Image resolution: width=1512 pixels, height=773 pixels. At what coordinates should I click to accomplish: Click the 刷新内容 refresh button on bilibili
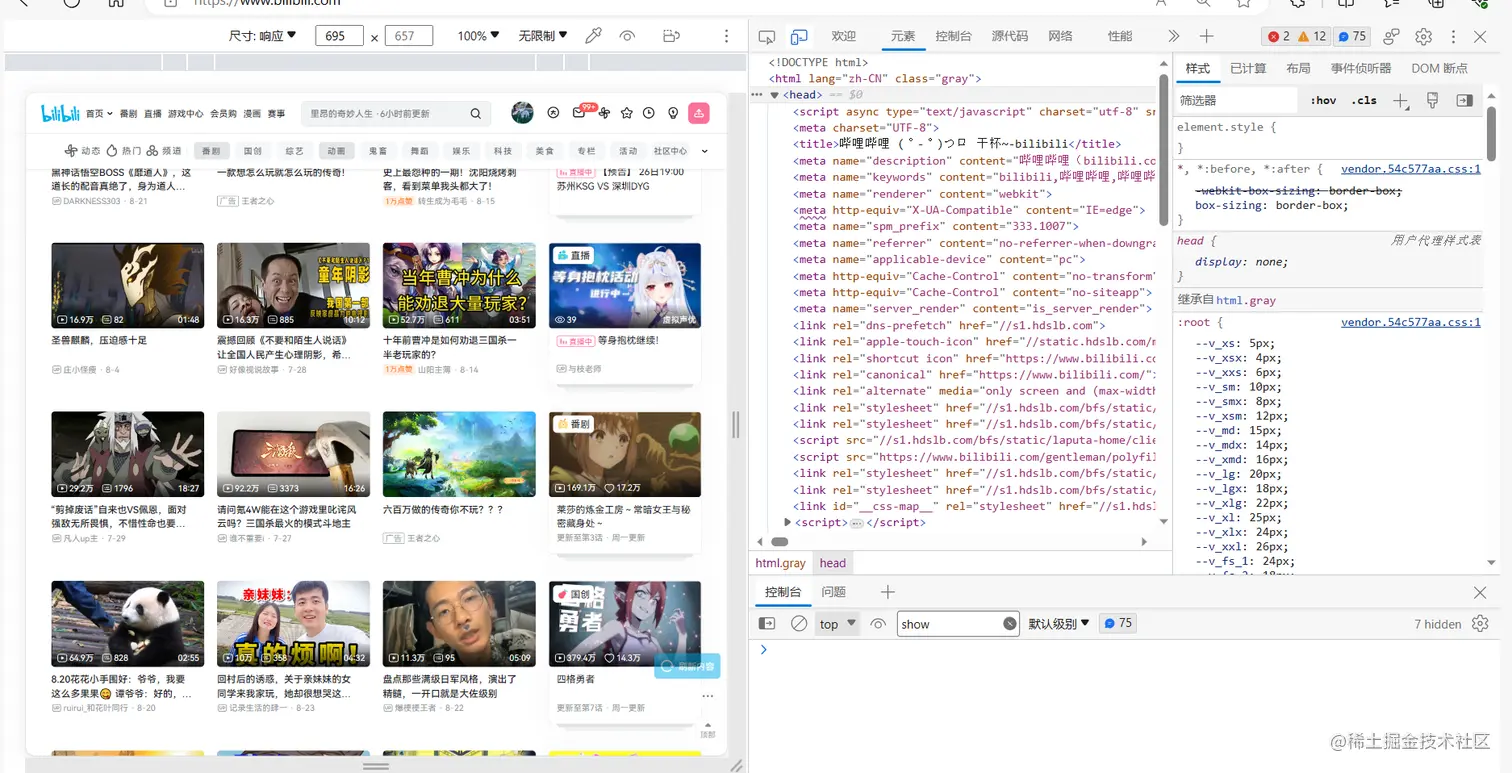coord(687,666)
